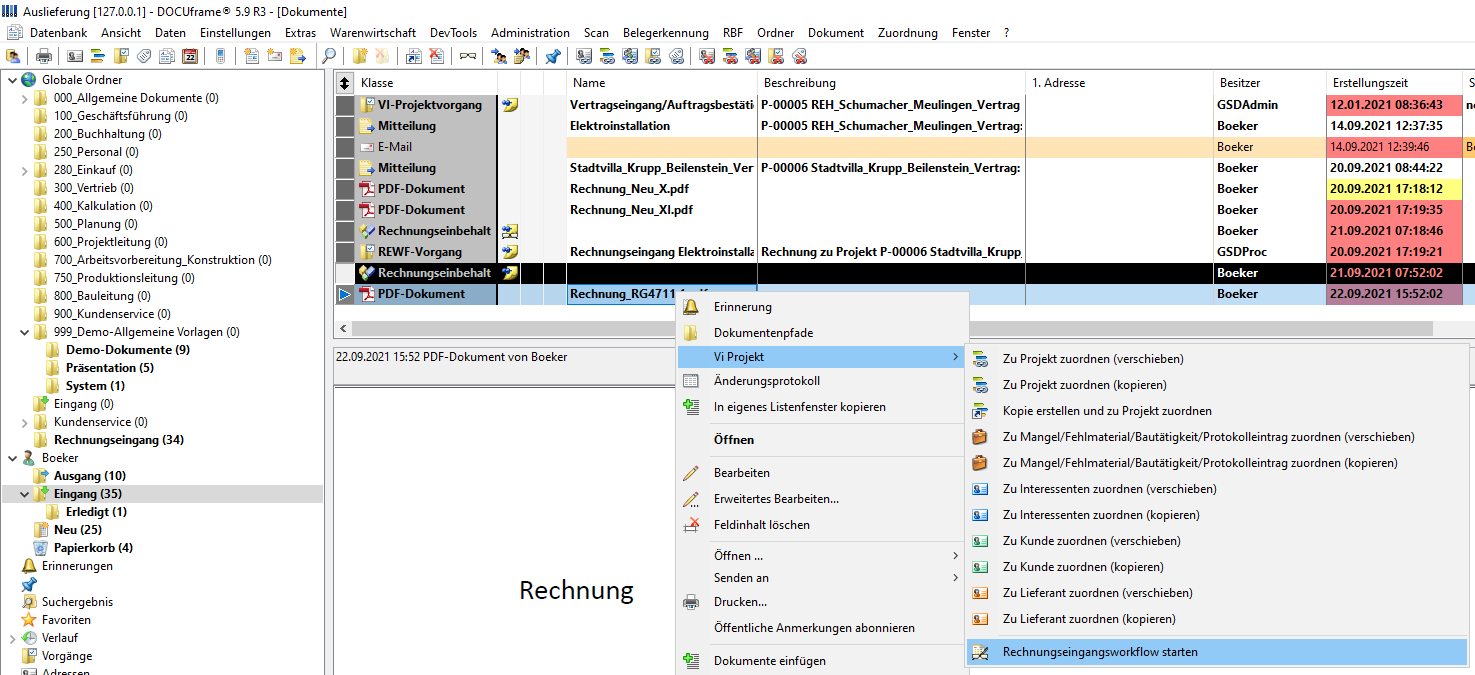Open the calendar icon in the toolbar
Screen dimensions: 1475x675
click(x=190, y=56)
